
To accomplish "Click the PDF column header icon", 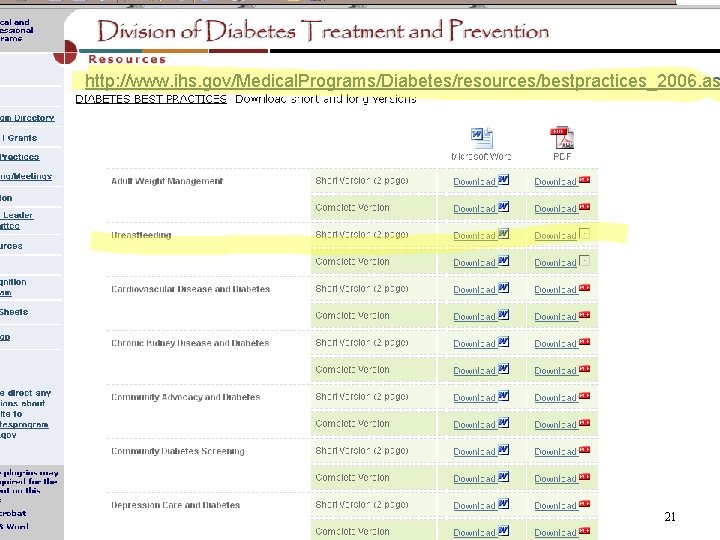I will tap(562, 137).
